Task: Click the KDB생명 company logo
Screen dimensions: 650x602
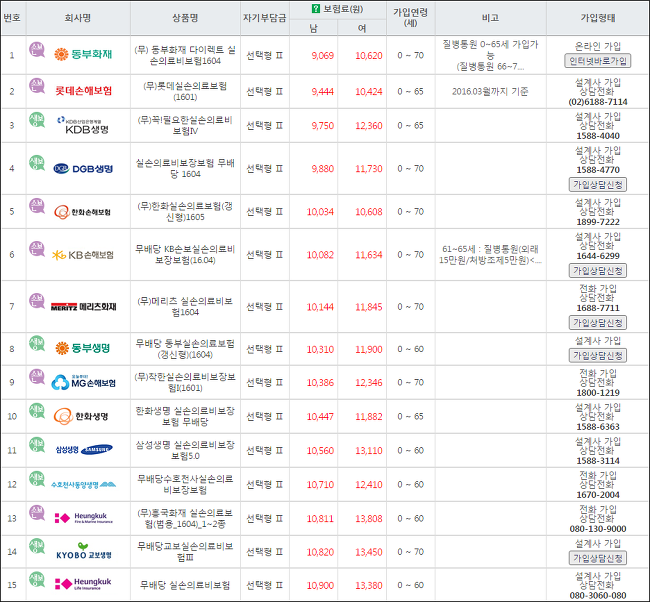Action: coord(83,125)
